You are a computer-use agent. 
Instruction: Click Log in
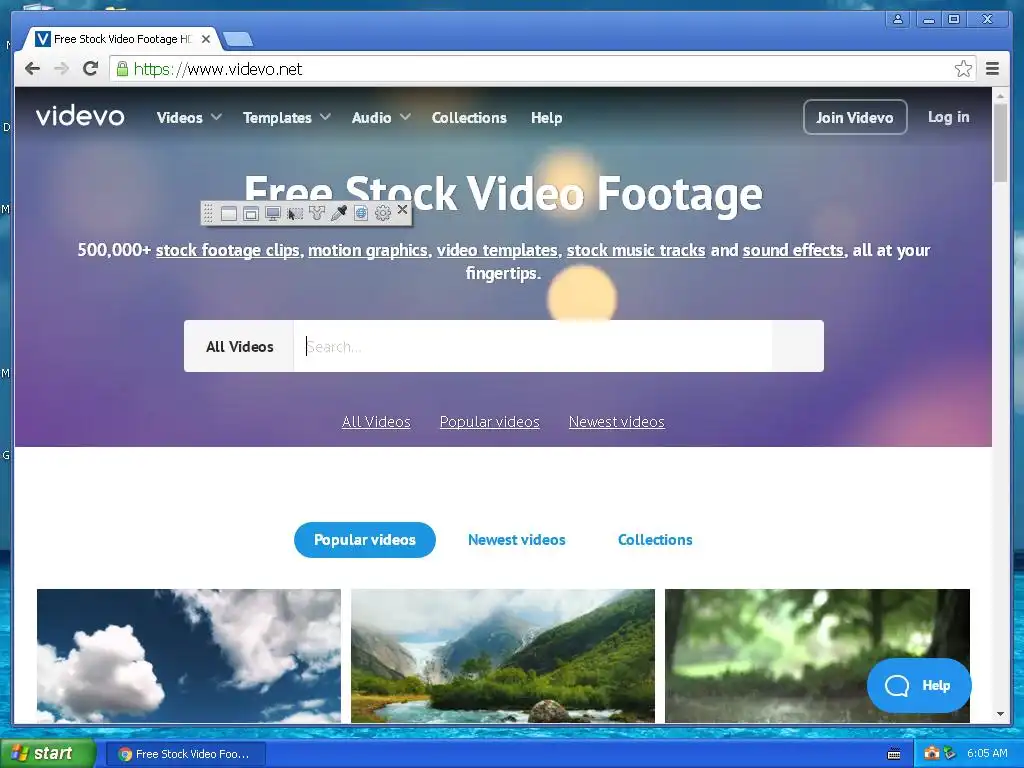[x=948, y=117]
